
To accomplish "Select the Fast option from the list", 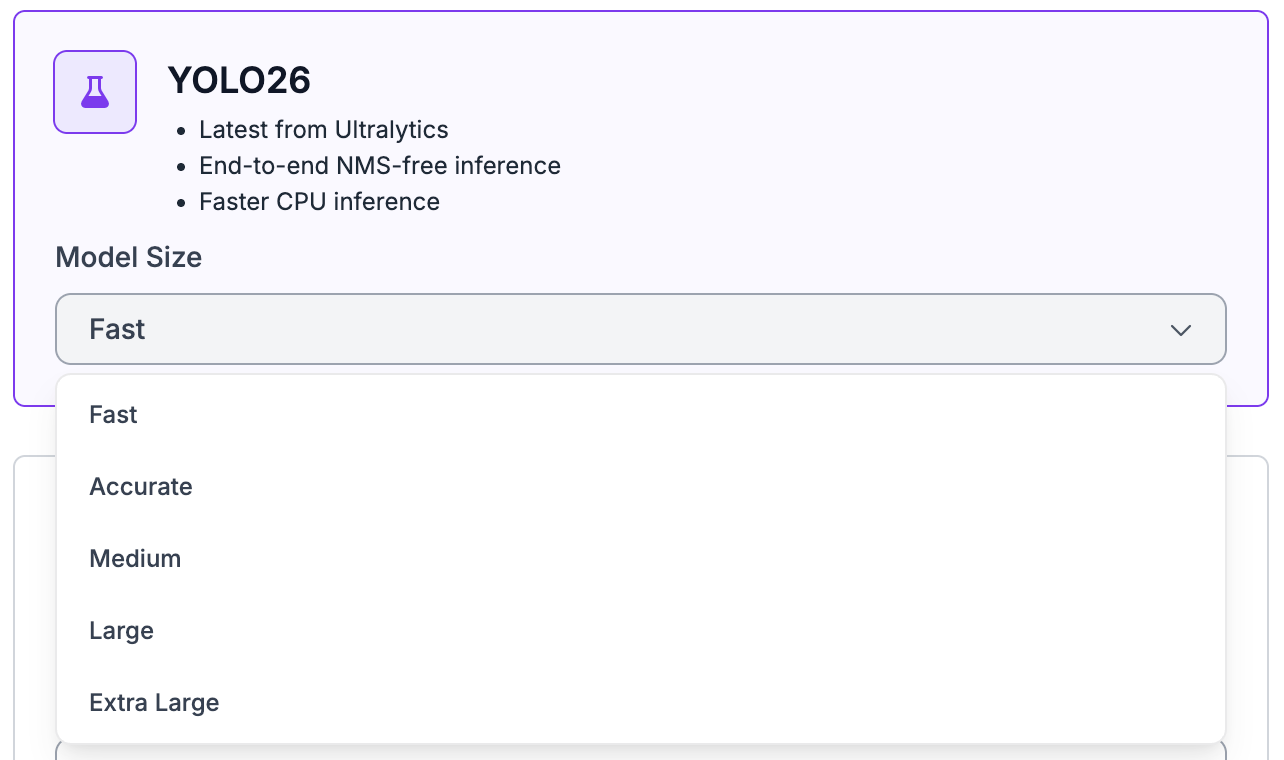I will coord(114,415).
